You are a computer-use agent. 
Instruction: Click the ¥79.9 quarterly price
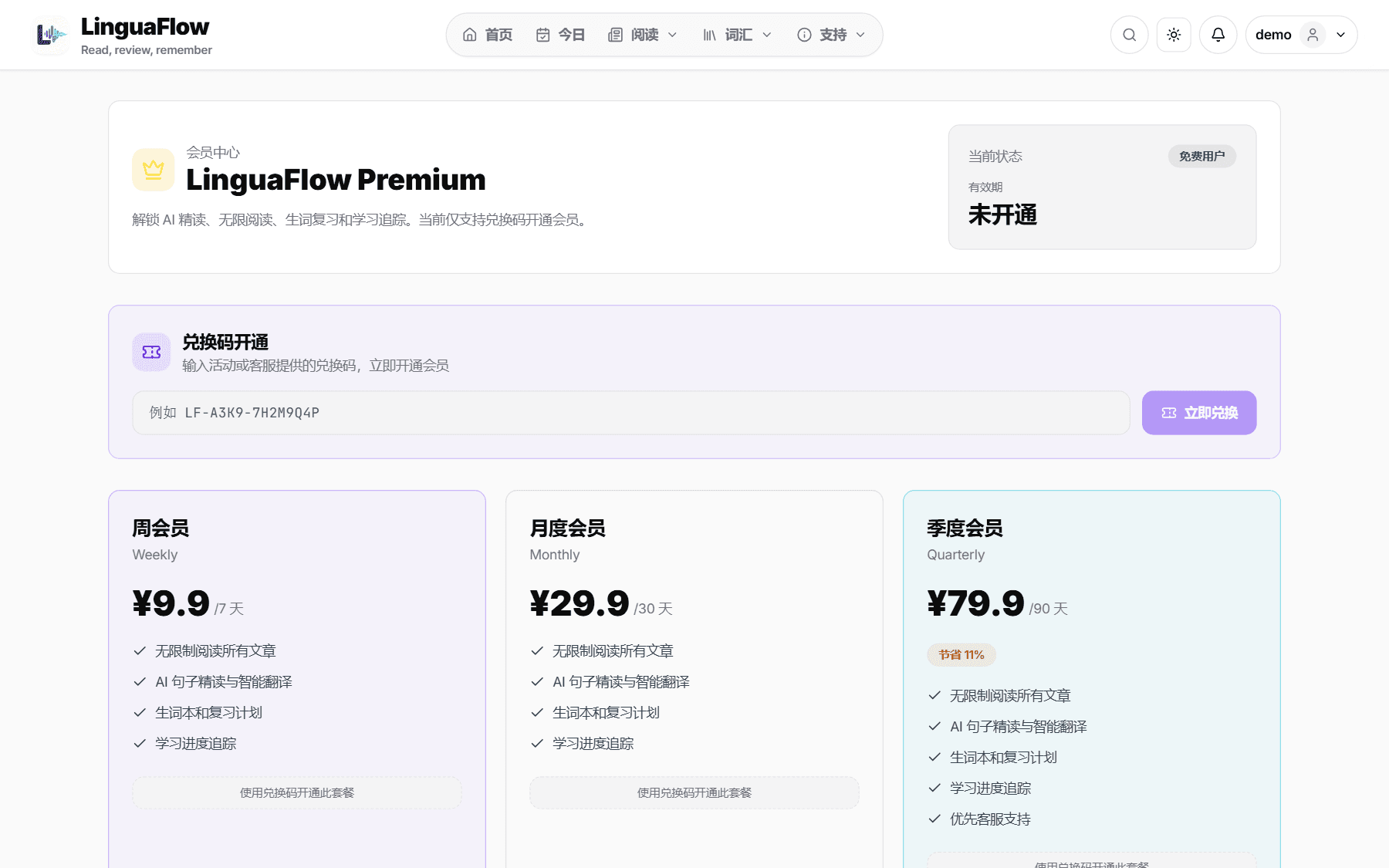pyautogui.click(x=976, y=603)
